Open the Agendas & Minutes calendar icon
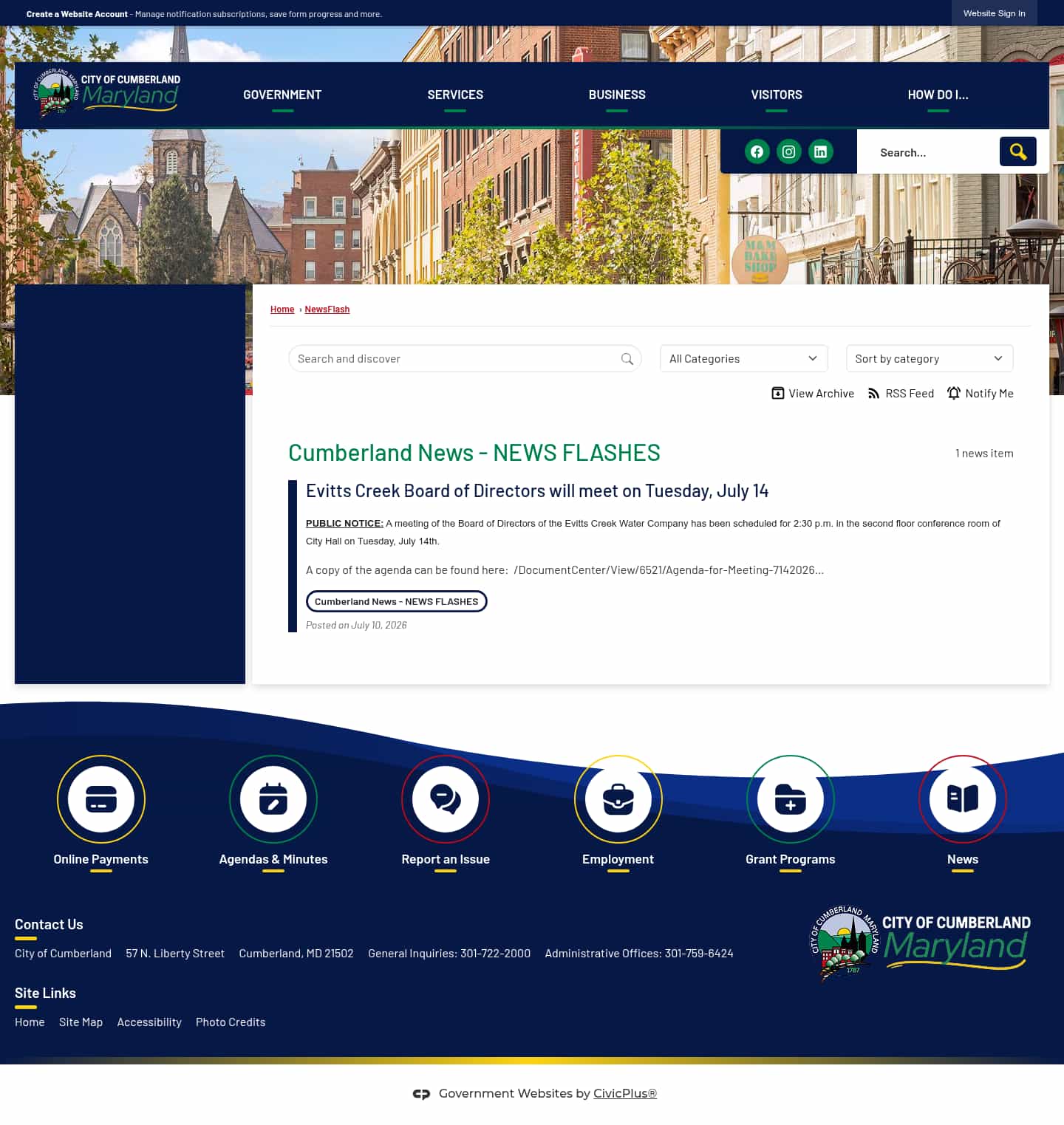 tap(273, 799)
